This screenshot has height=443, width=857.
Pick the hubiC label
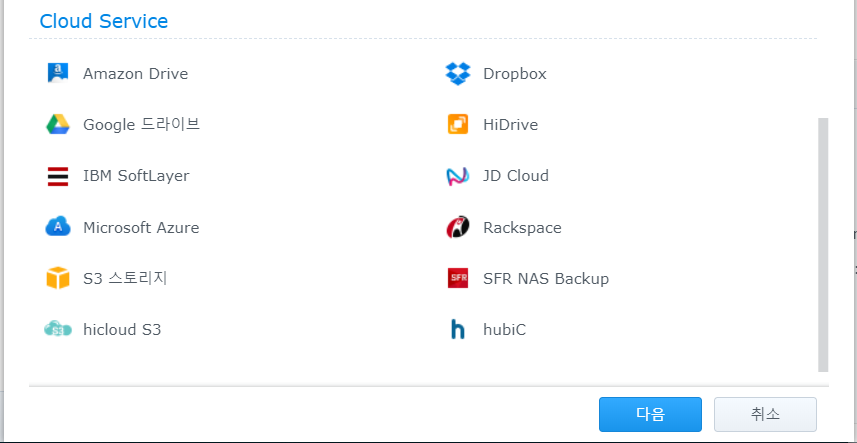pos(504,330)
